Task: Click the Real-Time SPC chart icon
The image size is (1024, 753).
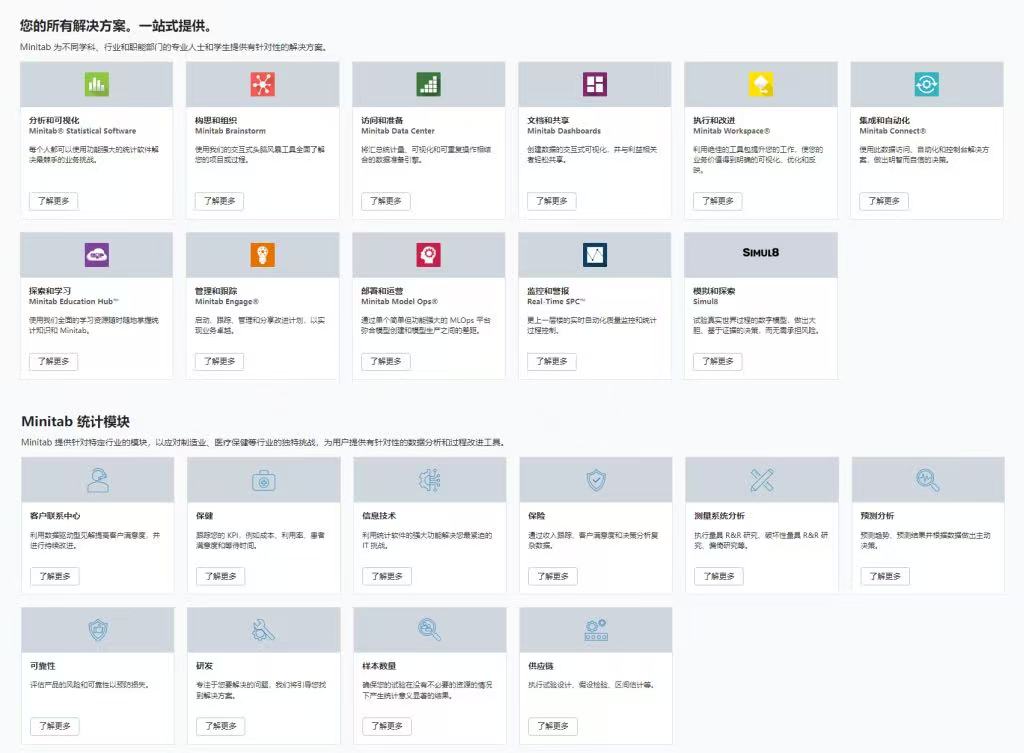Action: point(594,255)
